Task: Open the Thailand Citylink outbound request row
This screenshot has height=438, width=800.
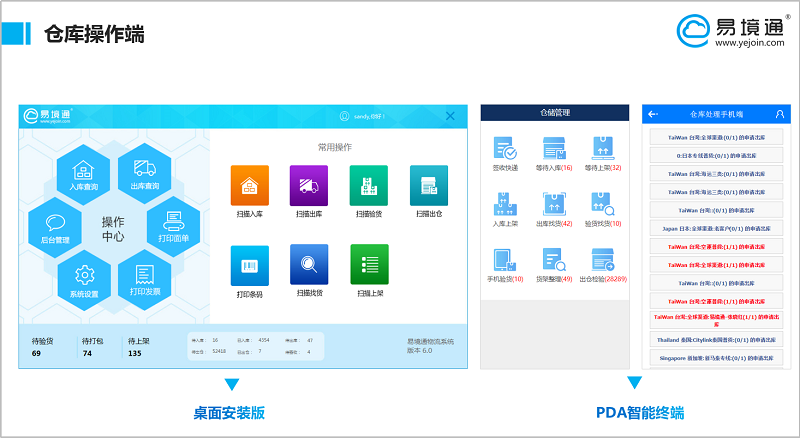Action: (711, 339)
